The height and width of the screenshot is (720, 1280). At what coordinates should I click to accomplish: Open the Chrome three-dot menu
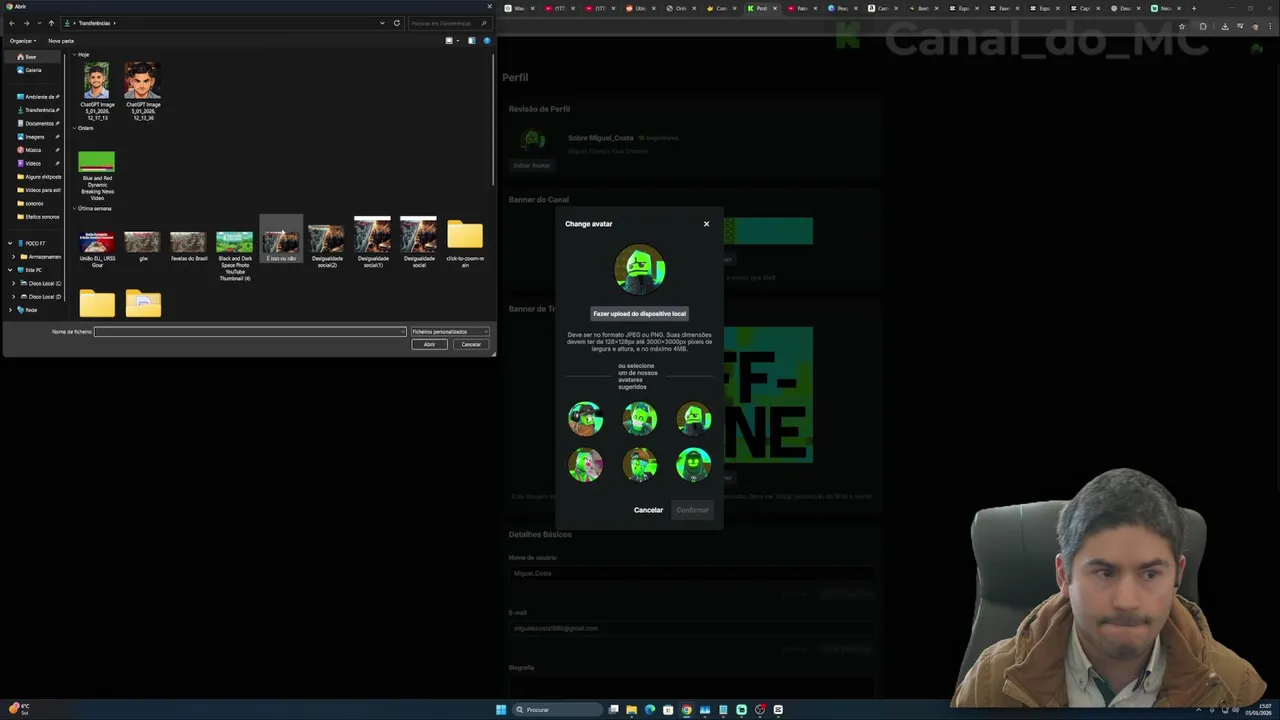[x=1270, y=26]
